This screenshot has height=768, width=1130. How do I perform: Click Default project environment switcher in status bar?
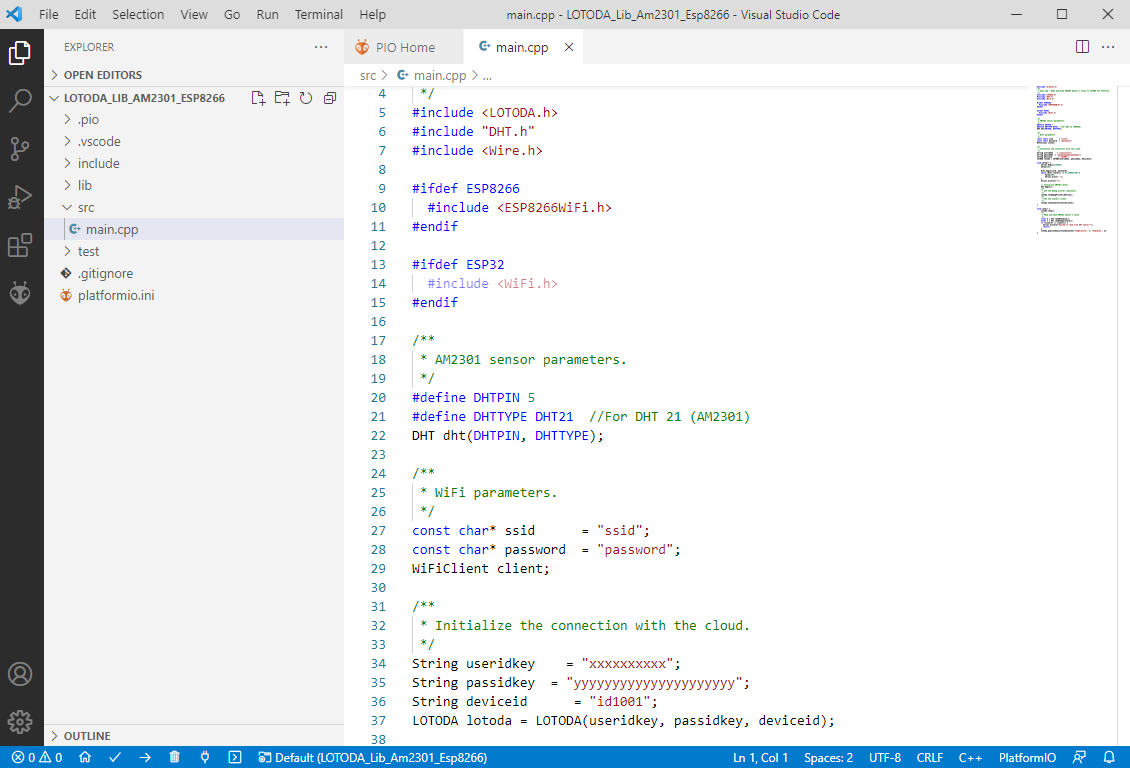pos(373,757)
